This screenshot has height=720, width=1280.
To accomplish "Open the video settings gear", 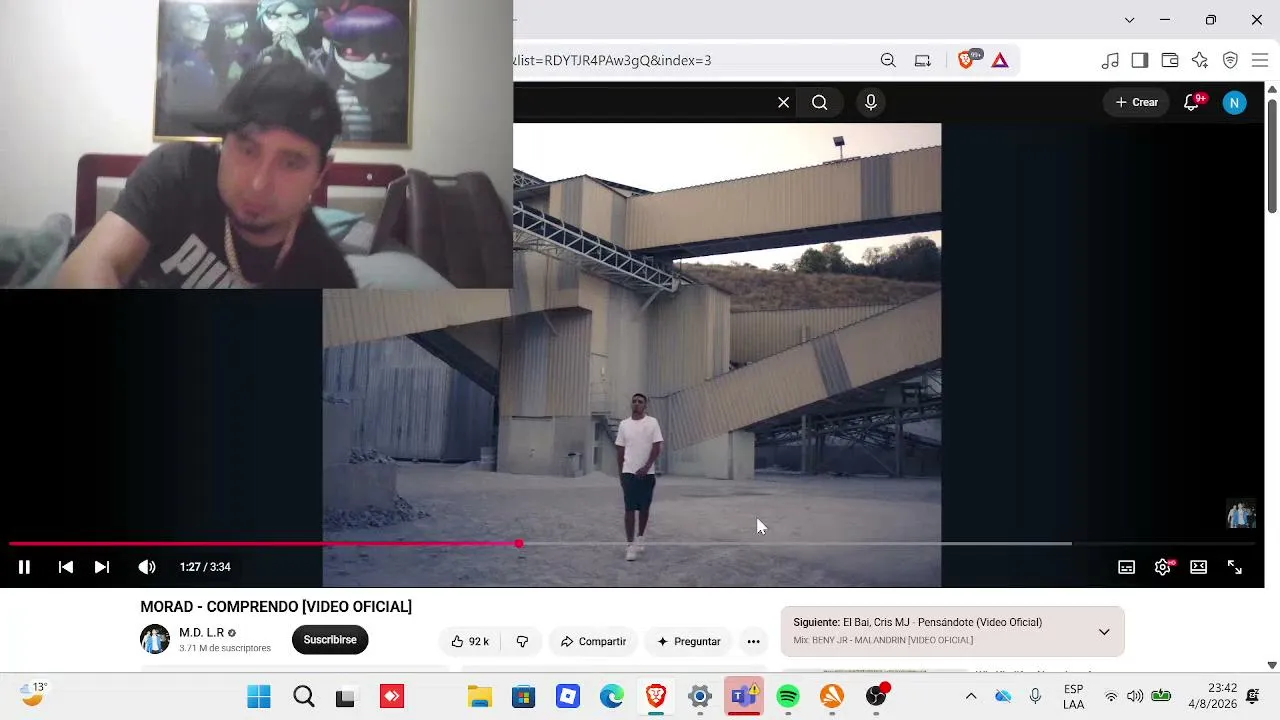I will tap(1162, 567).
